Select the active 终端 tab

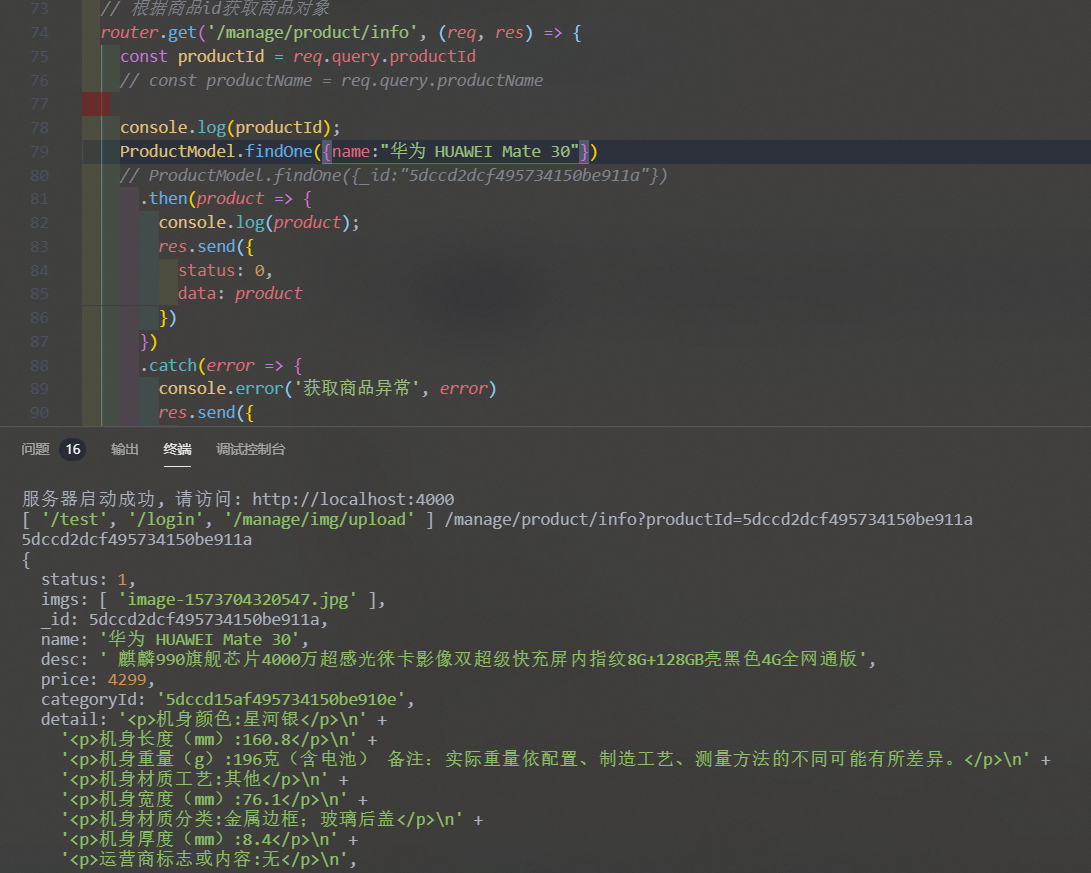(177, 449)
